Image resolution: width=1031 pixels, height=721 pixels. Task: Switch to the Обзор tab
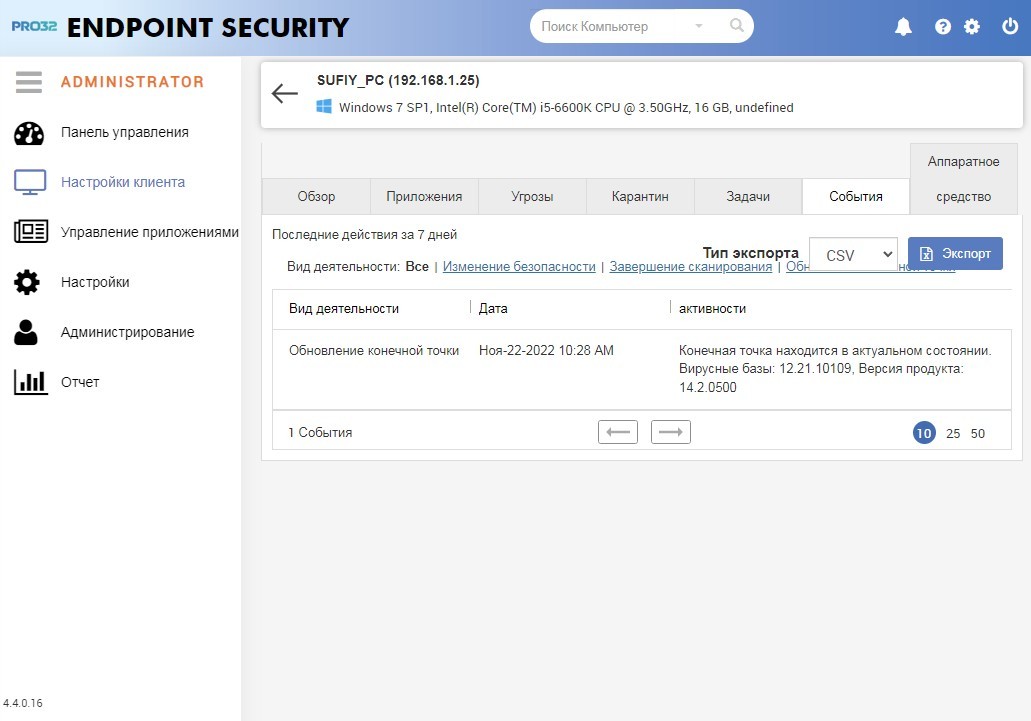point(316,197)
